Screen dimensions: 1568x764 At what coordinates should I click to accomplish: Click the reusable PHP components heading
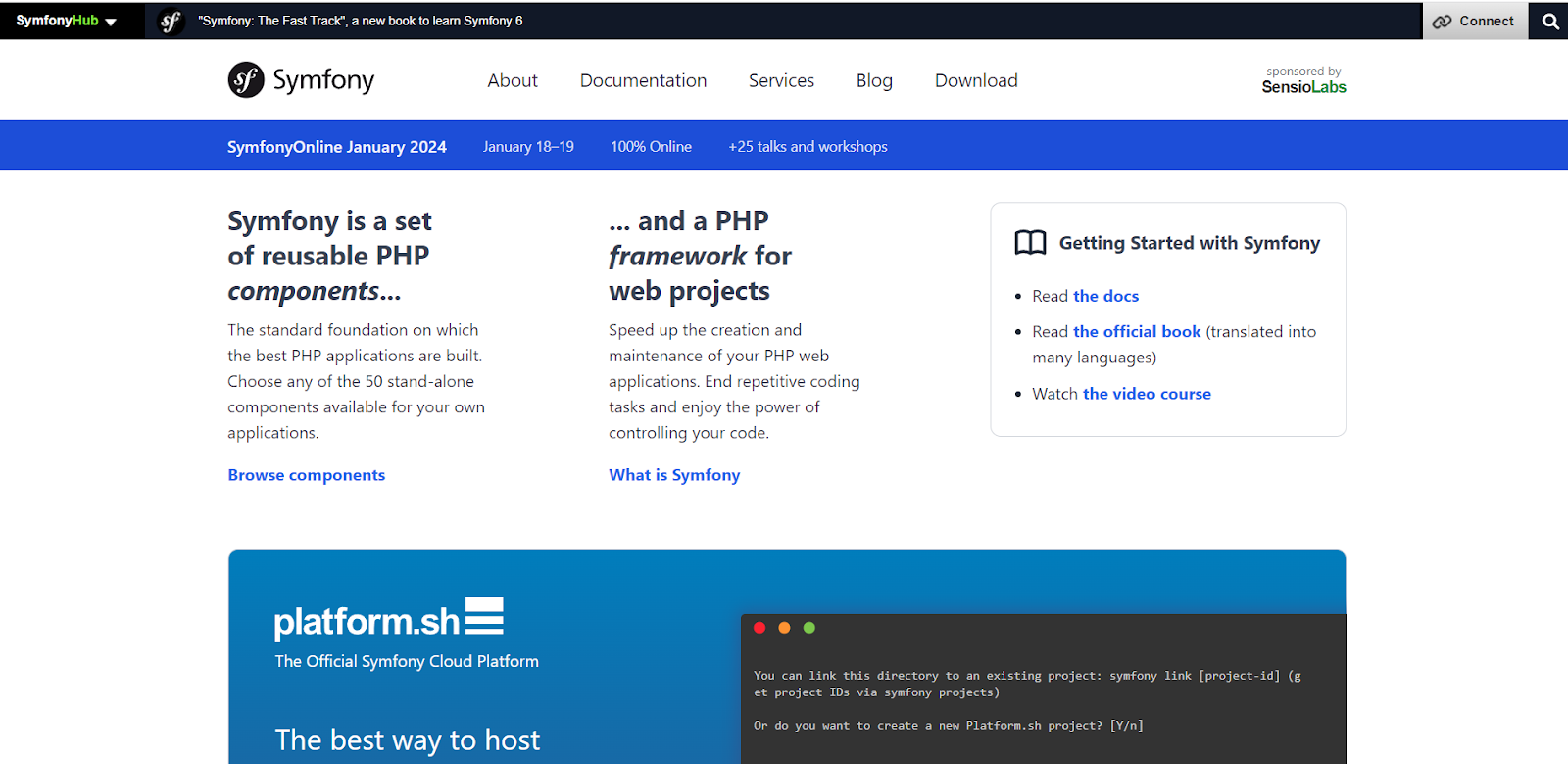tap(330, 256)
